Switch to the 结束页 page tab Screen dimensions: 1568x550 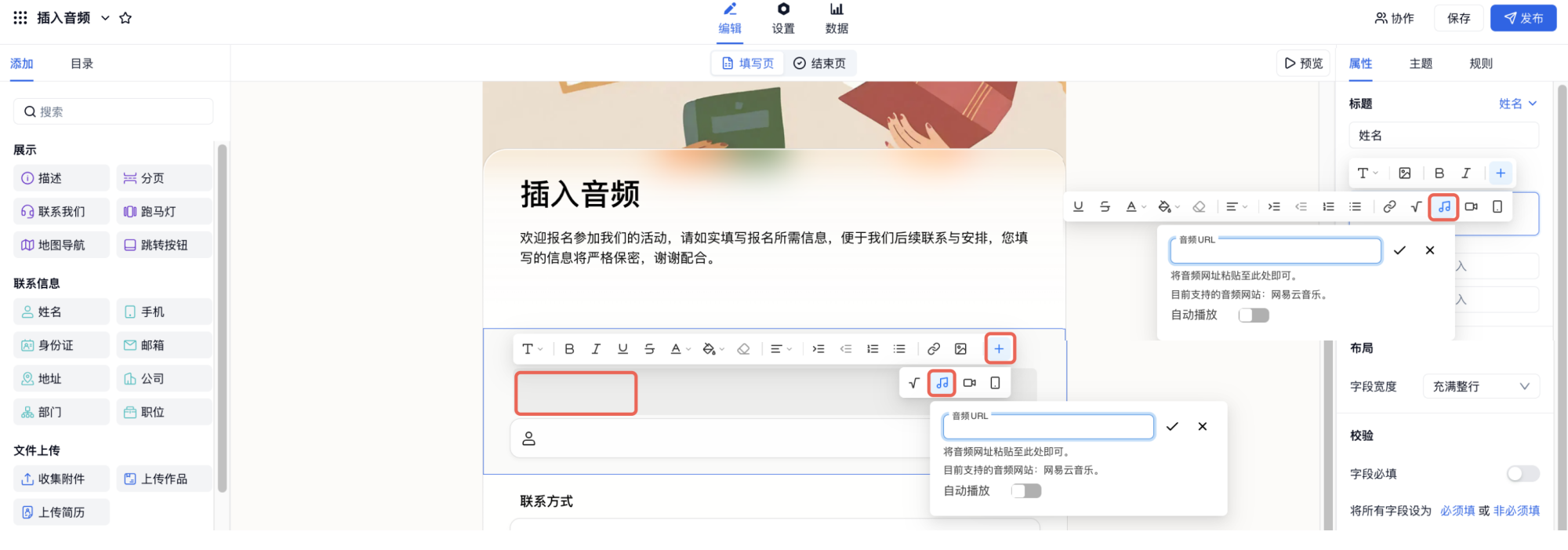[x=819, y=64]
